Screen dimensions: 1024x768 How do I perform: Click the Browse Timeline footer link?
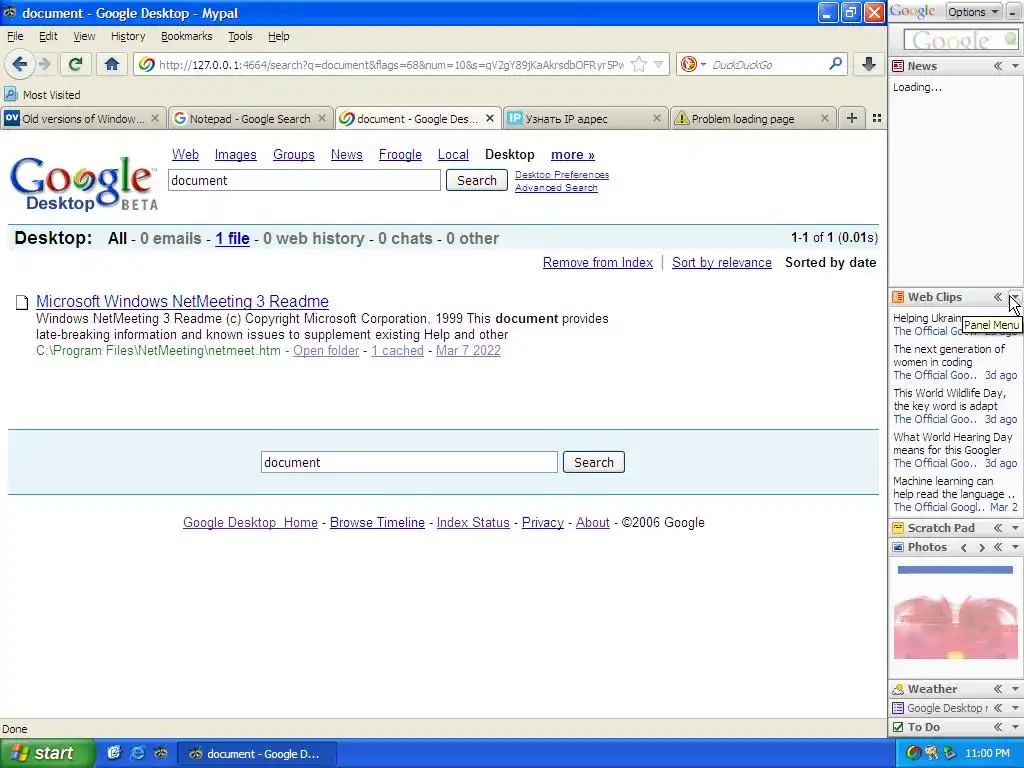(377, 522)
